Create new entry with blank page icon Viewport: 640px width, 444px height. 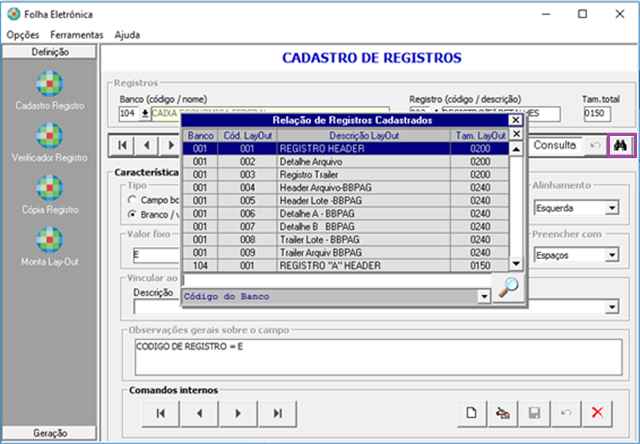point(471,413)
